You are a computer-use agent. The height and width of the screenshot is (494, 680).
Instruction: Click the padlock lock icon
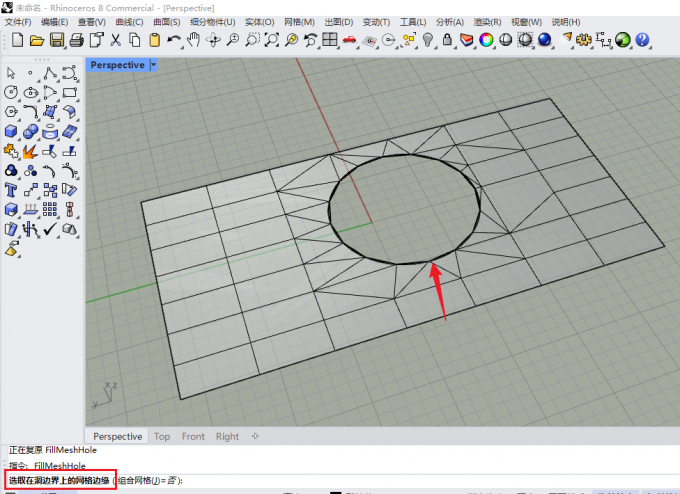point(447,40)
